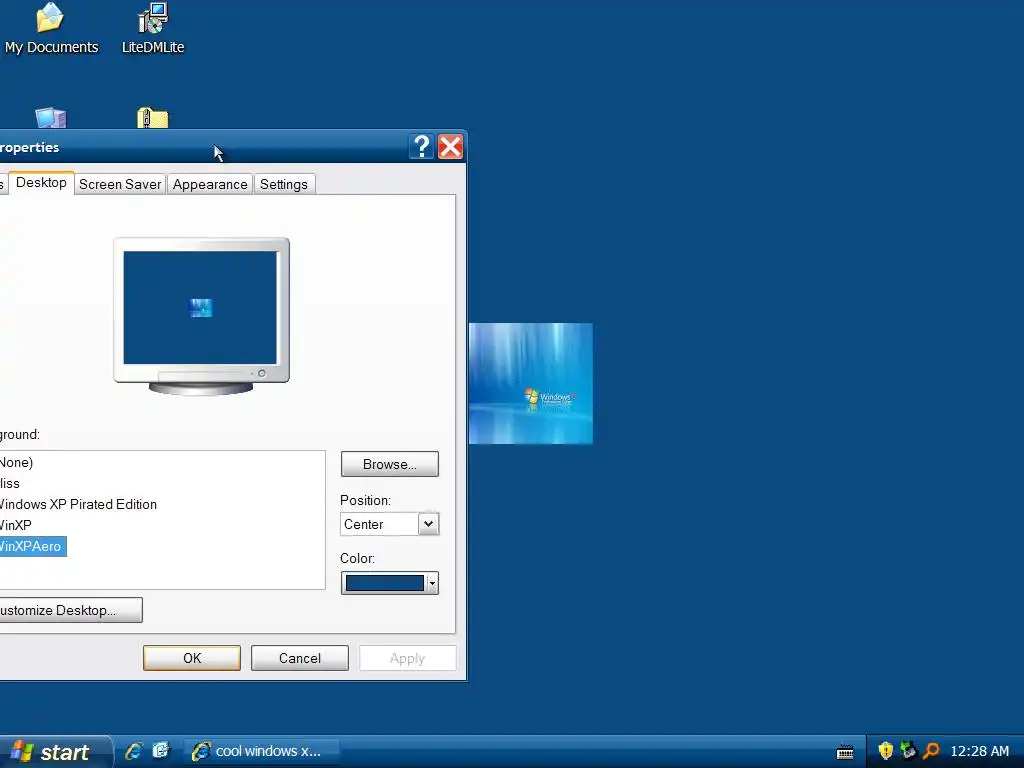Close the Display Properties dialog
This screenshot has width=1024, height=768.
coord(451,146)
